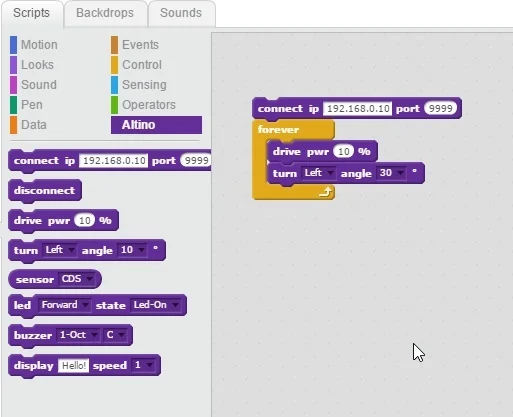Image resolution: width=513 pixels, height=417 pixels.
Task: Click the Hello! text field in display block
Action: (74, 365)
